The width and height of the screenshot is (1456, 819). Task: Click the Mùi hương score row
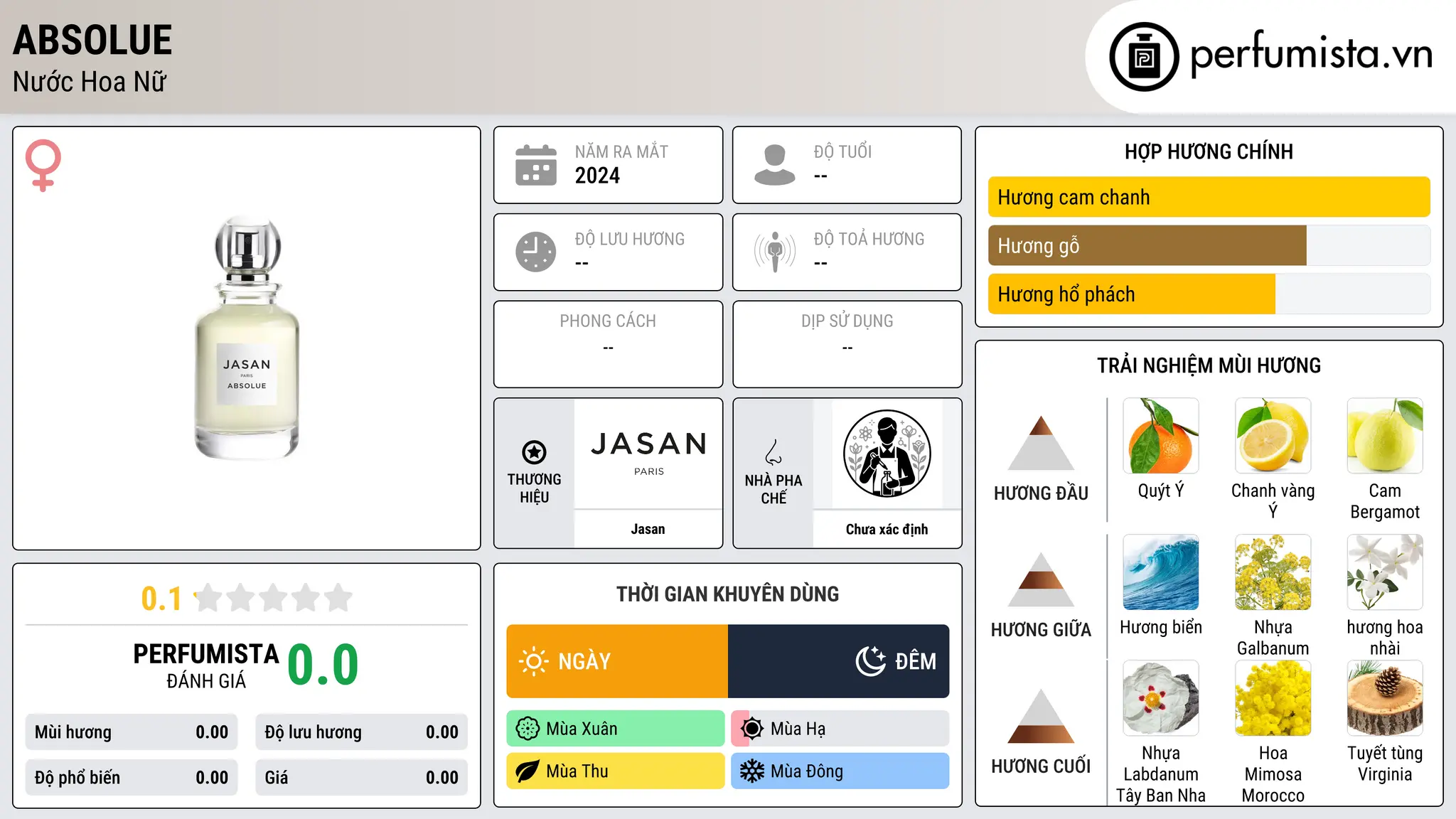point(132,732)
